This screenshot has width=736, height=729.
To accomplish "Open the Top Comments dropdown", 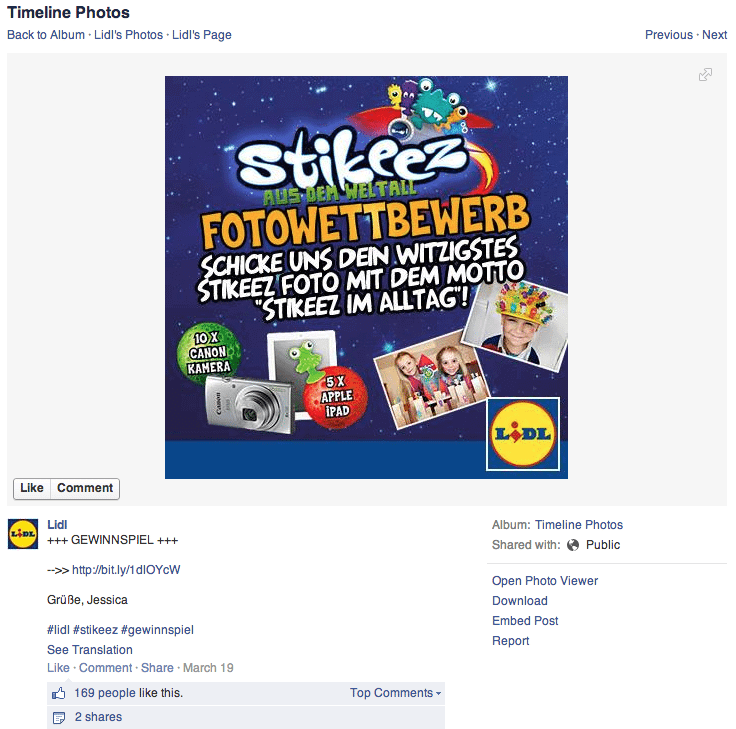I will [395, 693].
